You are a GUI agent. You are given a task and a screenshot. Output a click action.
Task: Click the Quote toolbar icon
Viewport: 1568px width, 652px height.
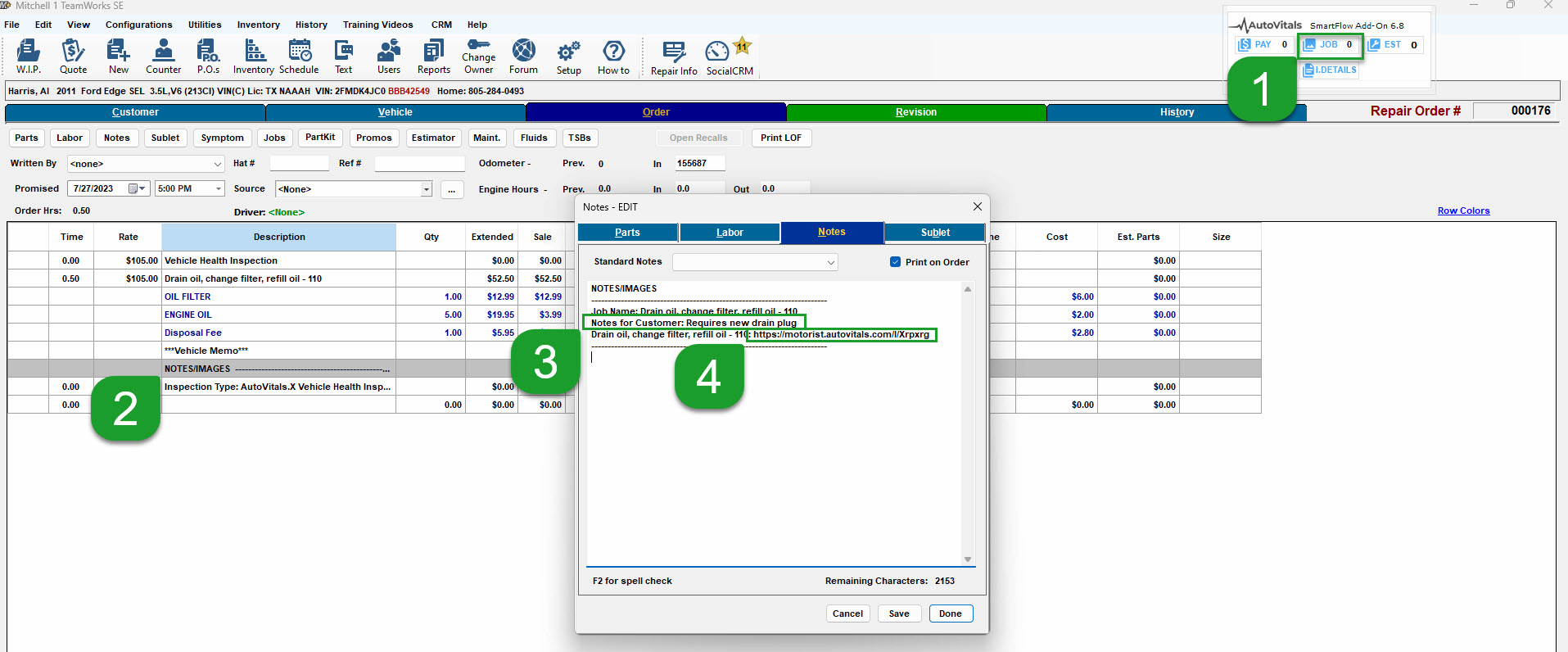pos(73,57)
